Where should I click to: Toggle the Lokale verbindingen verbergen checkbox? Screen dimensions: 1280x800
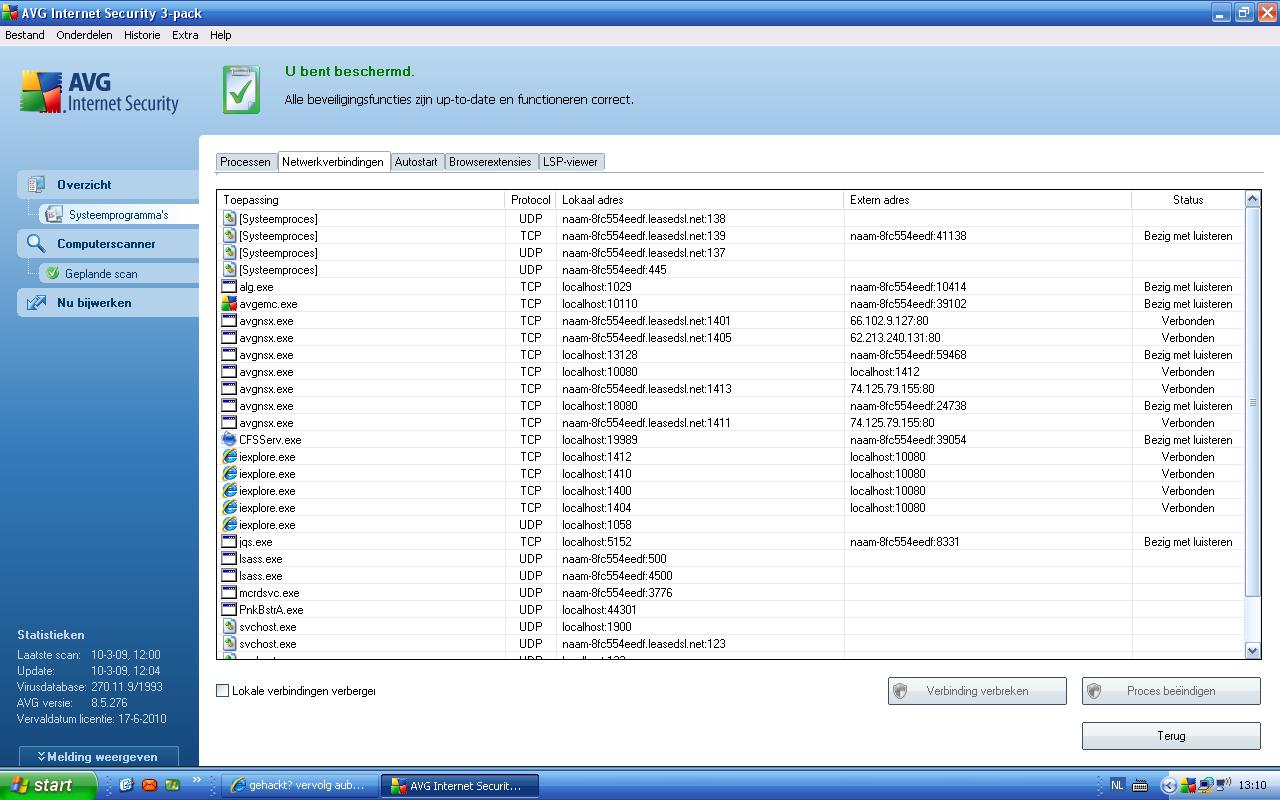223,691
